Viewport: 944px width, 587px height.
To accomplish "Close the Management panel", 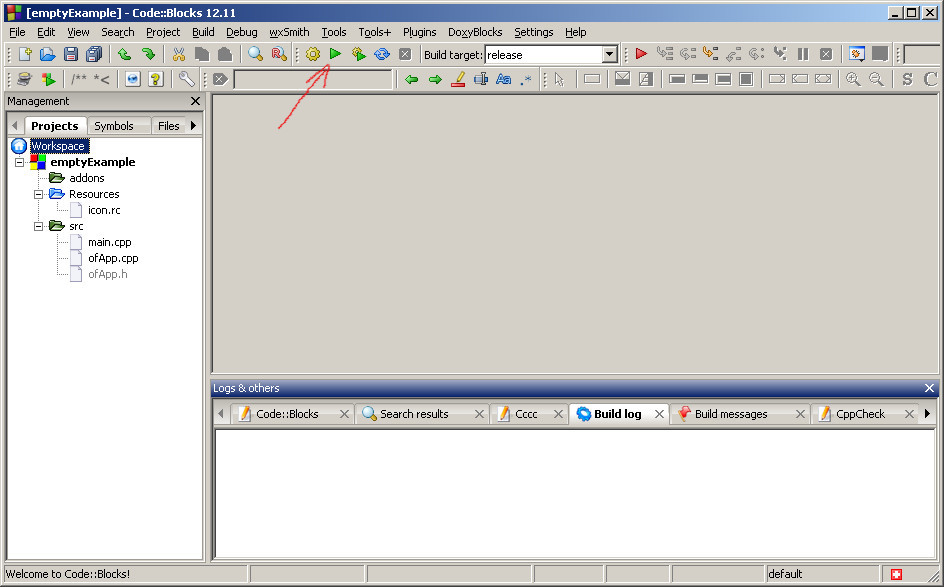I will point(195,101).
